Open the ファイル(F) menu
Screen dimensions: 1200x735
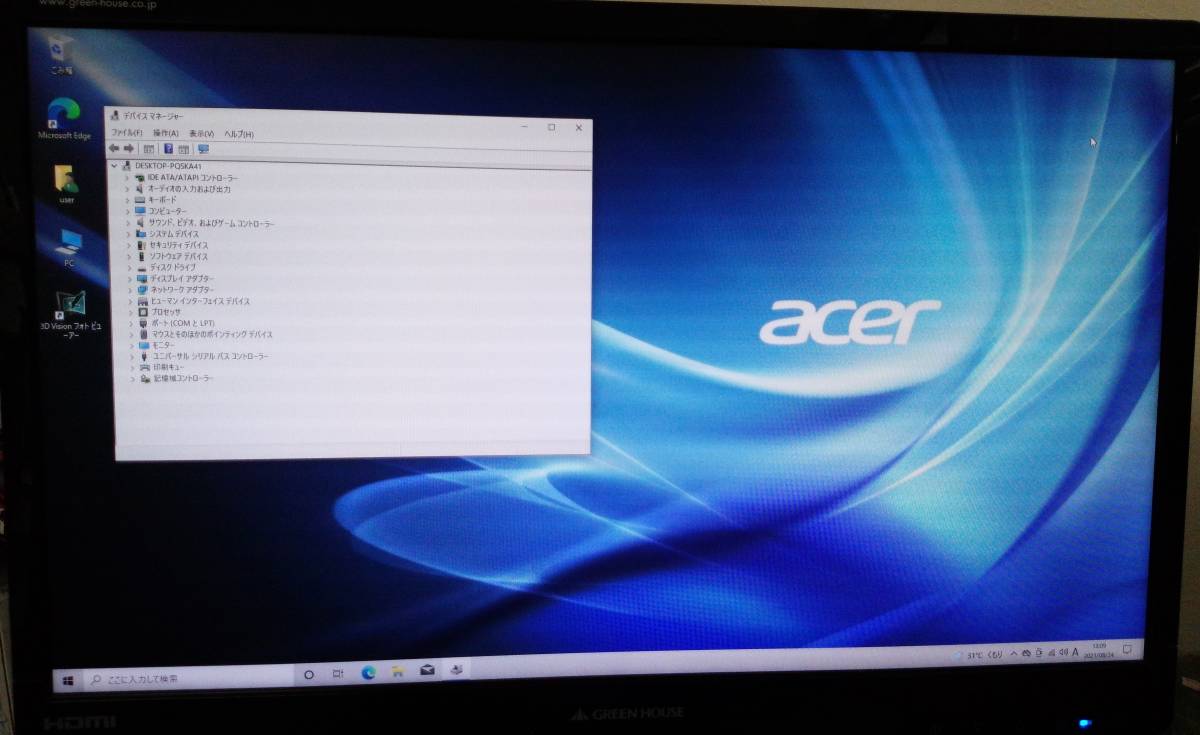point(127,133)
